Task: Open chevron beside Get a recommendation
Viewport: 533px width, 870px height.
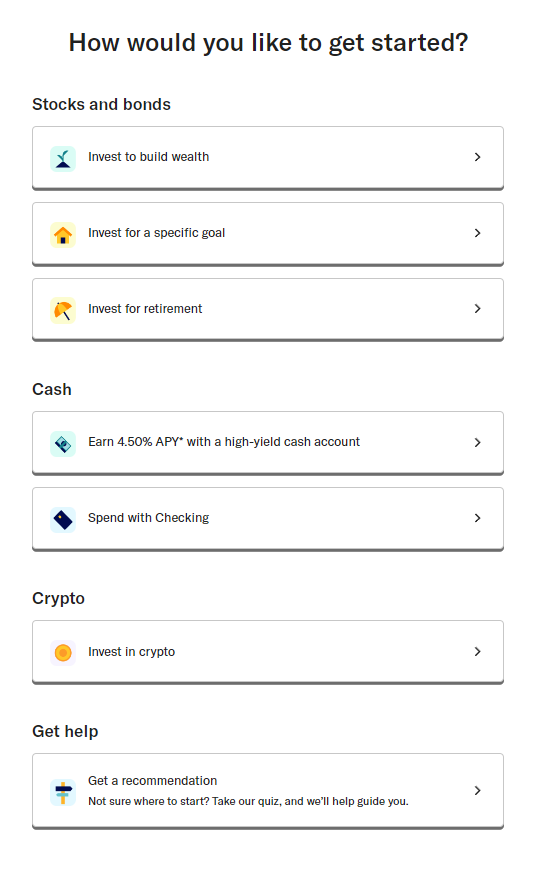Action: point(478,791)
